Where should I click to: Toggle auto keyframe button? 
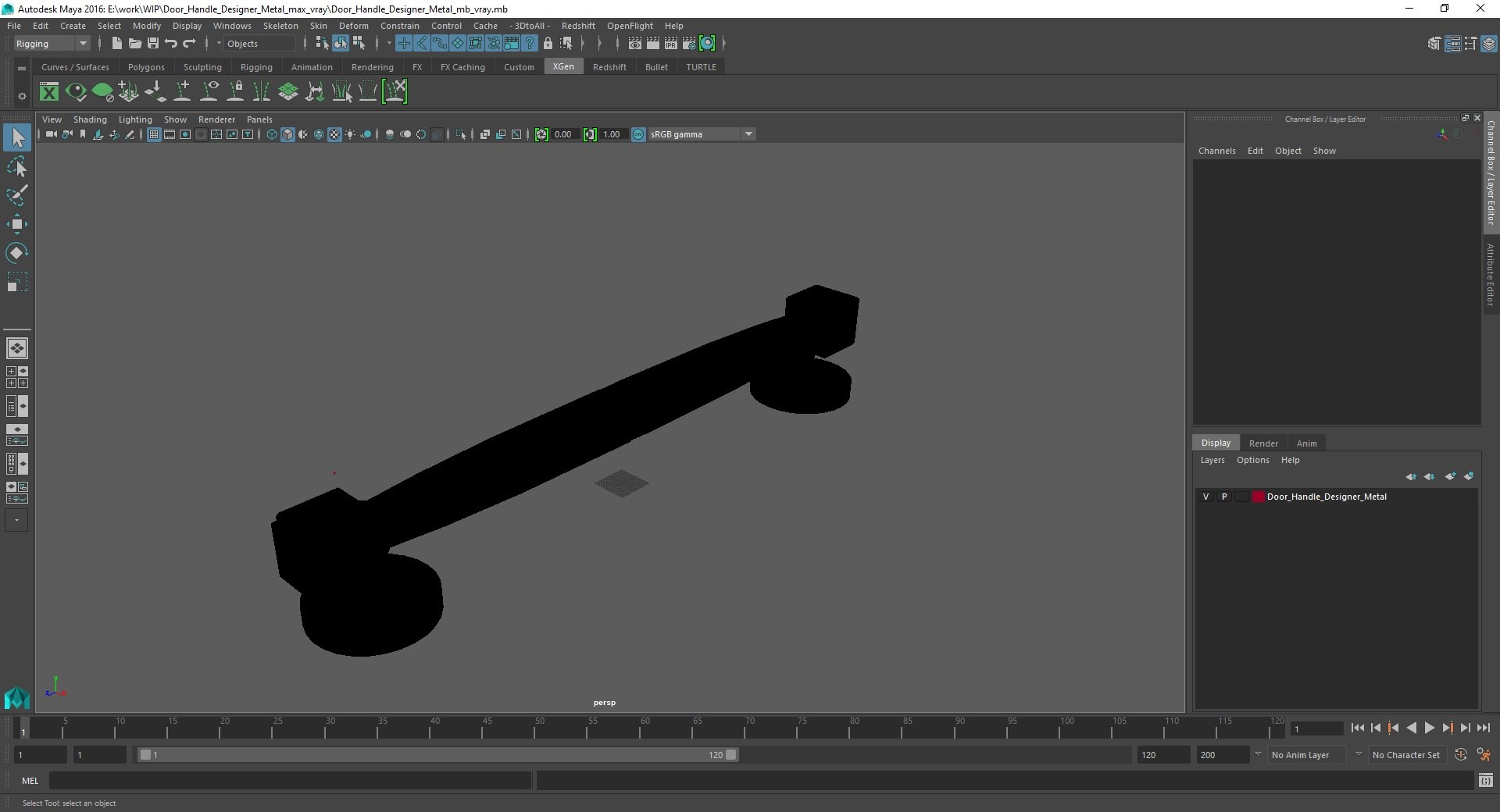pos(1461,755)
